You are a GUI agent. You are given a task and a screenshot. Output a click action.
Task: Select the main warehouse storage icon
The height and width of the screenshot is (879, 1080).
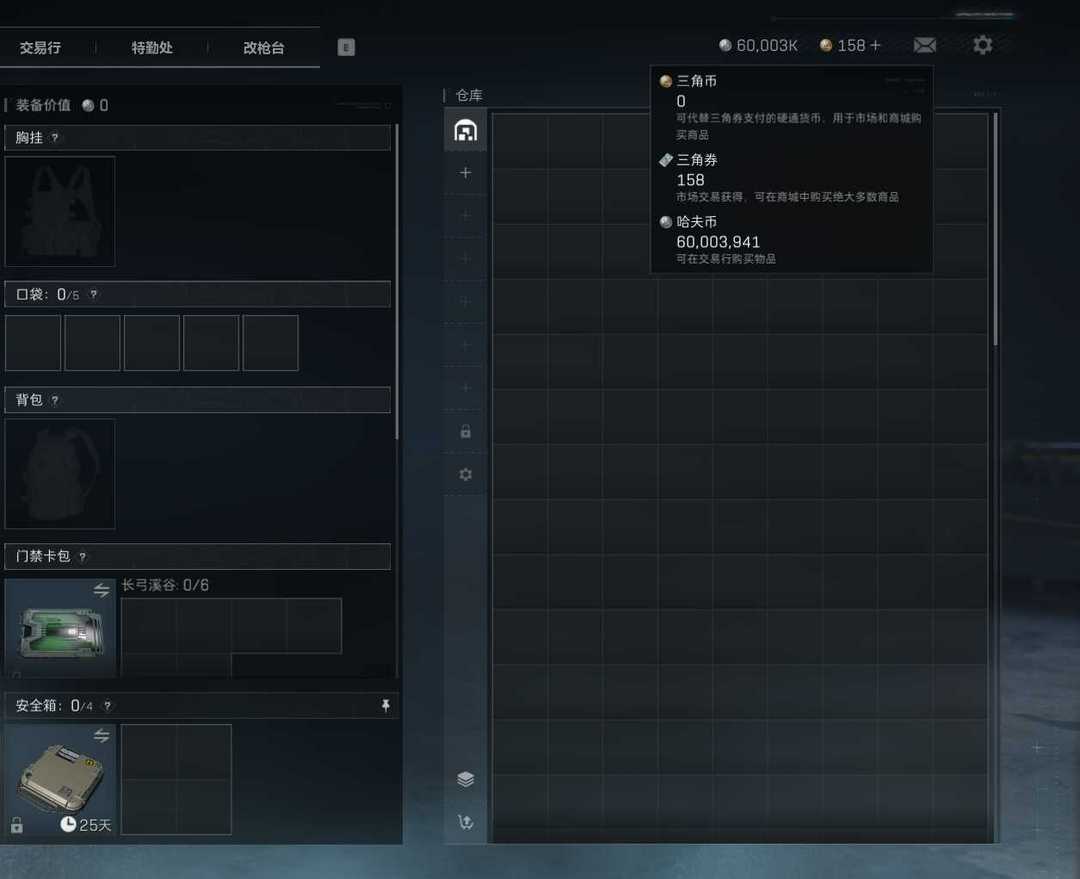[x=466, y=130]
